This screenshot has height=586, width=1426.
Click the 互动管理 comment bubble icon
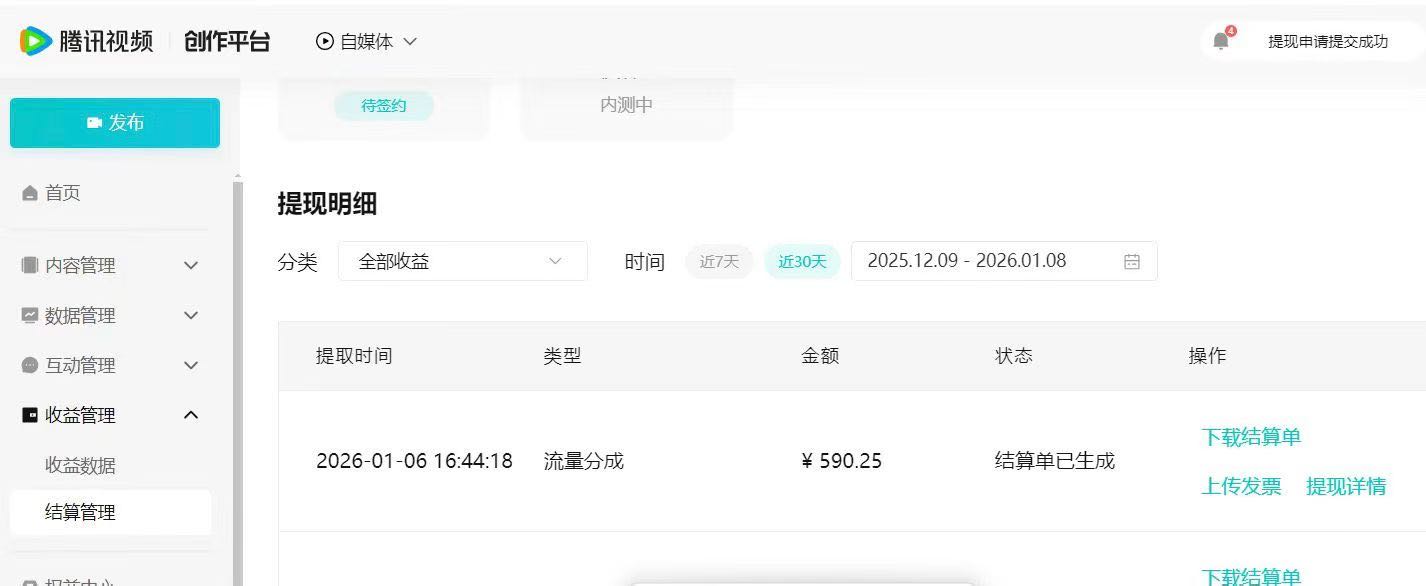[x=28, y=365]
